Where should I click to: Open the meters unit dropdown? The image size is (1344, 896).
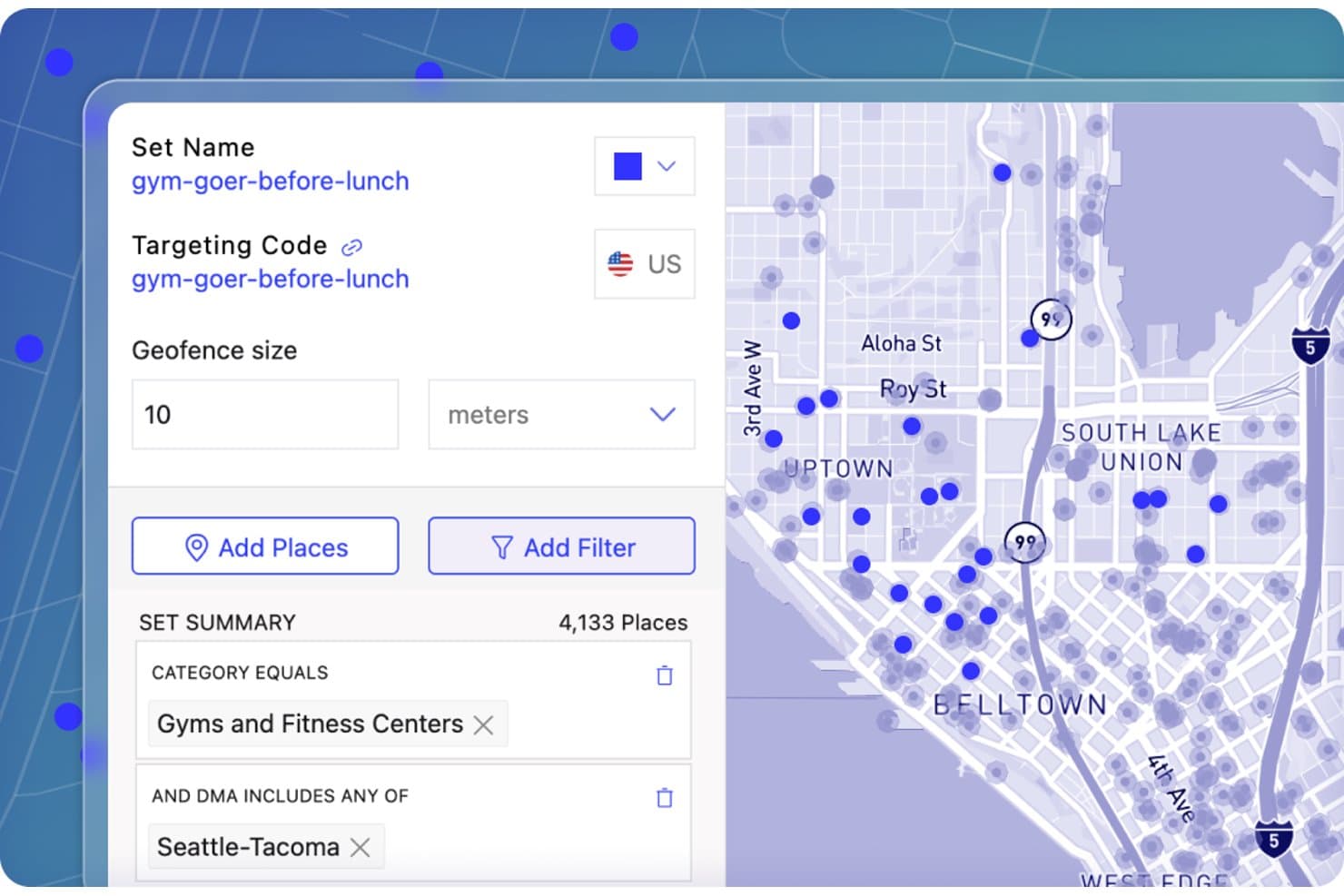click(x=561, y=415)
